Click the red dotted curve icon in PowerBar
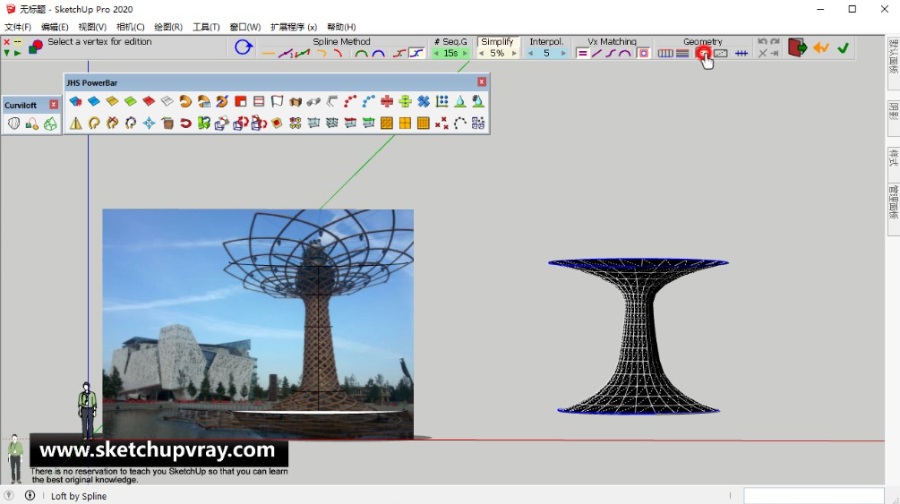The image size is (900, 504). (x=350, y=102)
